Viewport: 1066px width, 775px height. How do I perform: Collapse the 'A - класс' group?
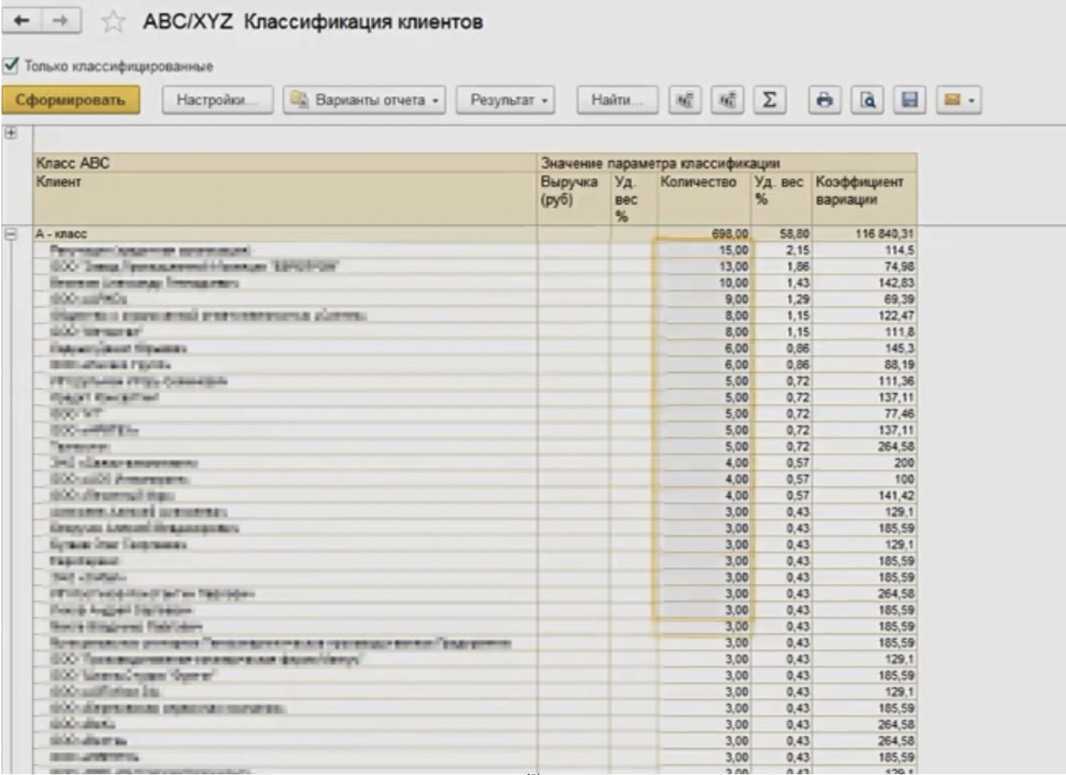[x=11, y=234]
